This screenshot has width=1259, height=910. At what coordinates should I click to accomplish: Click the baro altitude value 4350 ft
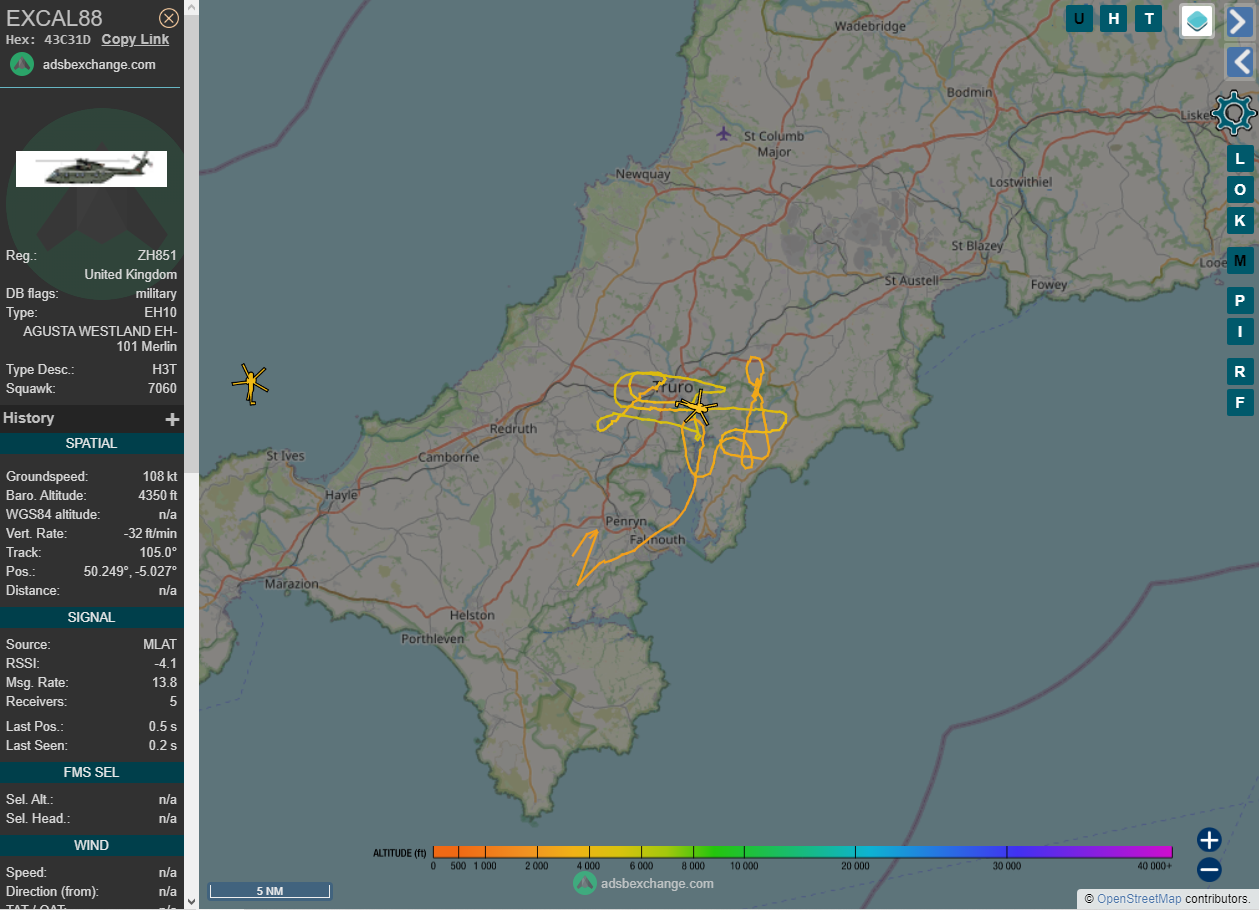click(x=158, y=495)
